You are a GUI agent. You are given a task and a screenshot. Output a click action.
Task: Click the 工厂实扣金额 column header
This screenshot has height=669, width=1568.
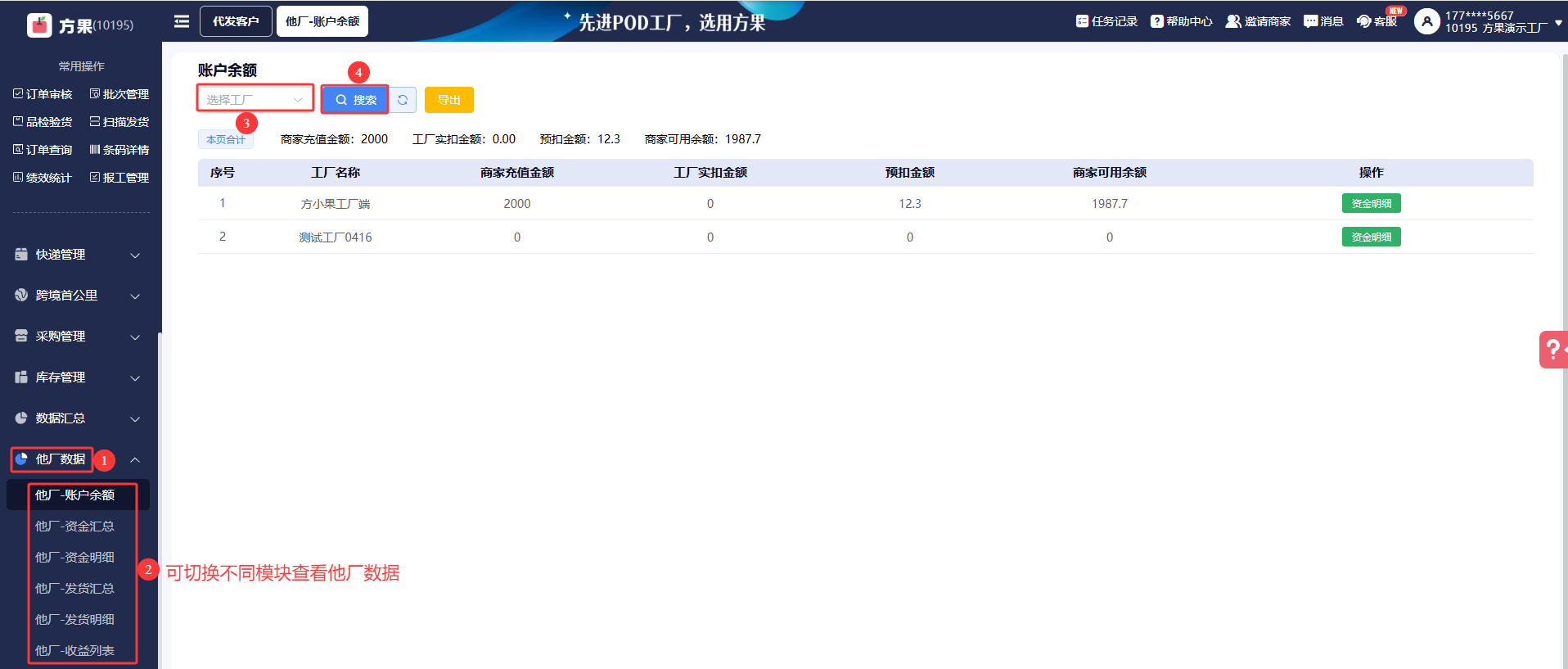[710, 173]
